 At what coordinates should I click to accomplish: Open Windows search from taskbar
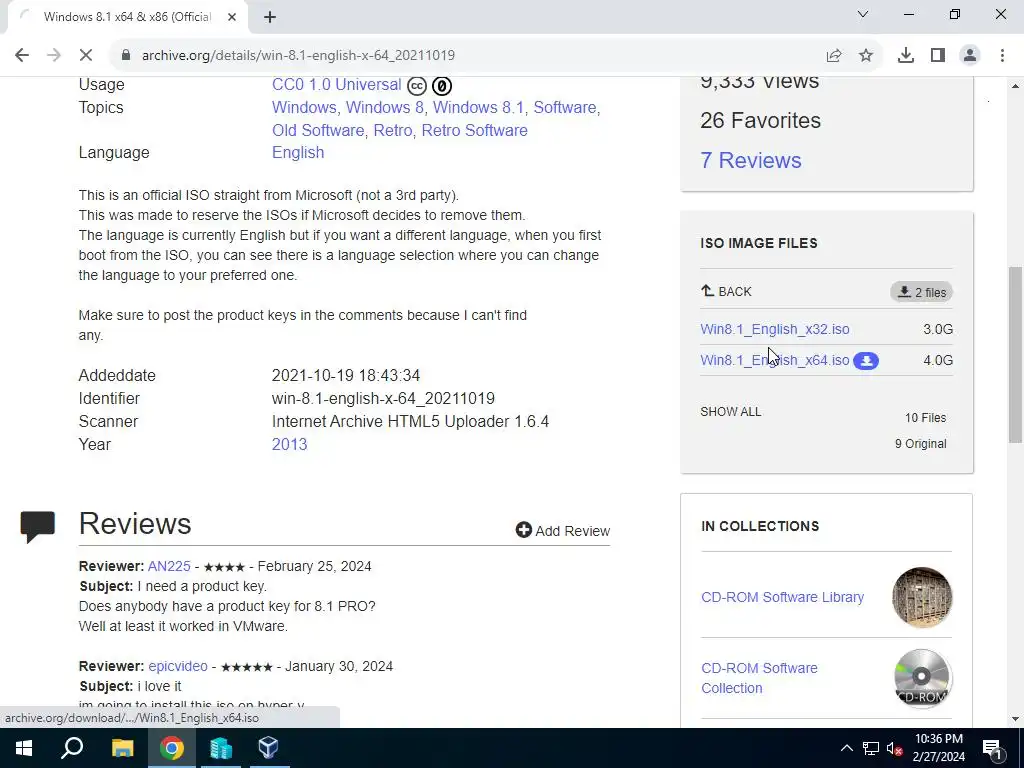tap(72, 748)
